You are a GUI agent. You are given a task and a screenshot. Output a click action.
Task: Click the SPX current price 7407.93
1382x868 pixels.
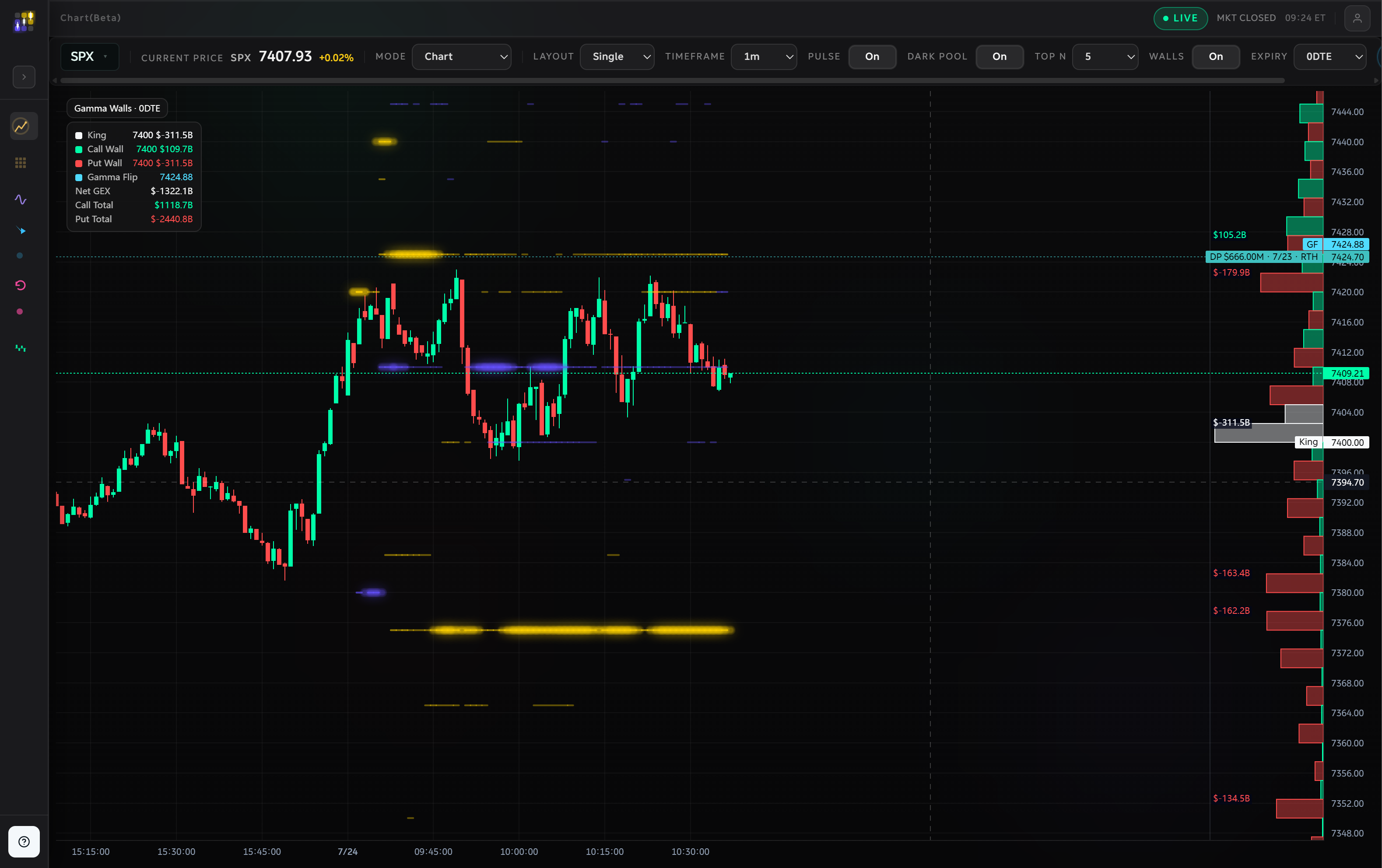(x=285, y=56)
